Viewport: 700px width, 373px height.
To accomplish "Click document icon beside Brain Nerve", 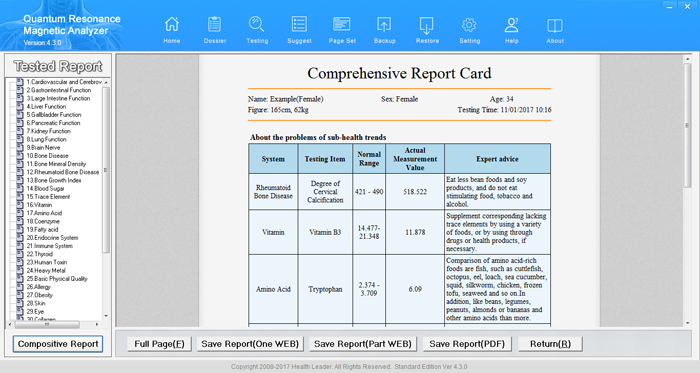I will (20, 147).
